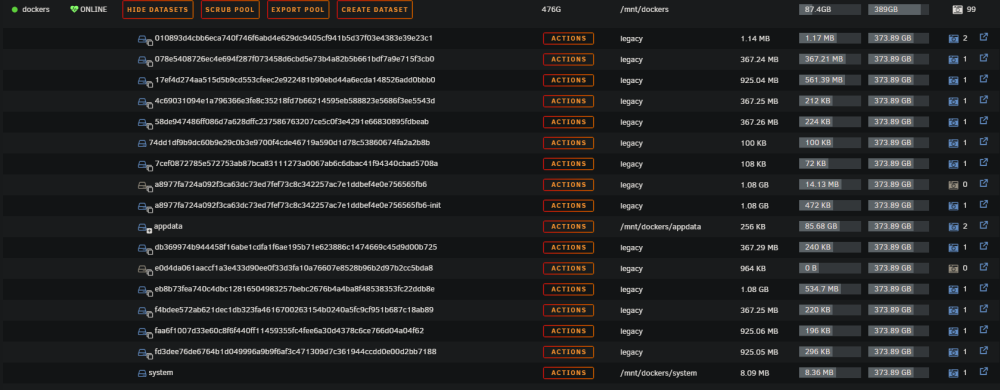Open ACTIONS for 010893d4 dataset
The height and width of the screenshot is (390, 1000).
(568, 39)
